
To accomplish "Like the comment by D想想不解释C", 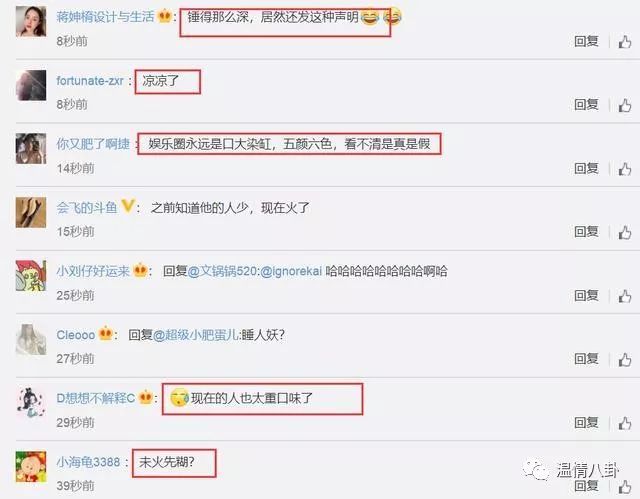I will pos(624,424).
